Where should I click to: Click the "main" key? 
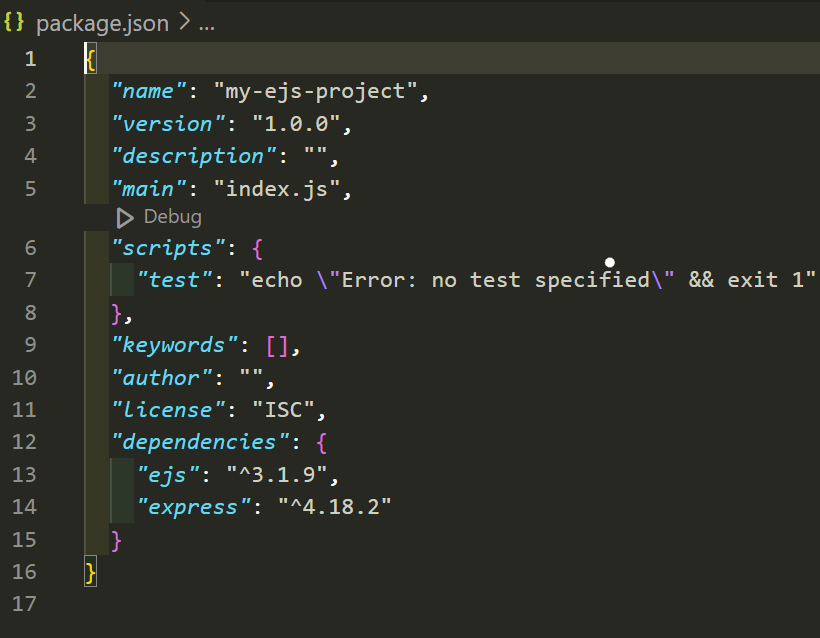pyautogui.click(x=149, y=189)
